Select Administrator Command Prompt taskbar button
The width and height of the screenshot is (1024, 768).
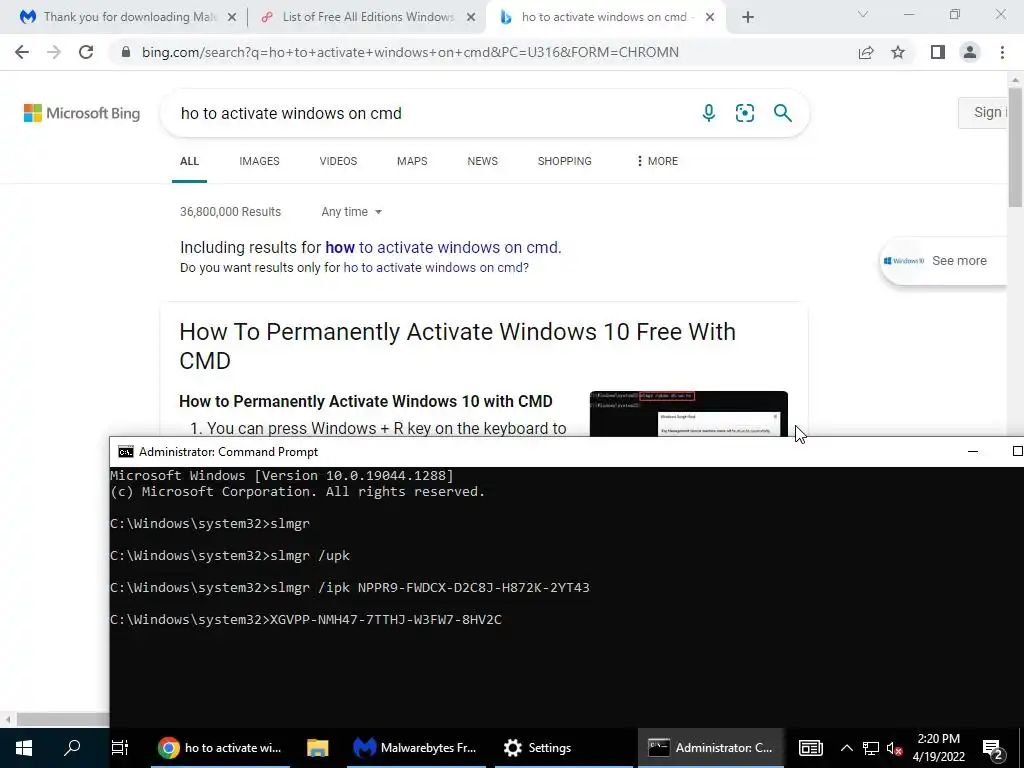[x=711, y=748]
